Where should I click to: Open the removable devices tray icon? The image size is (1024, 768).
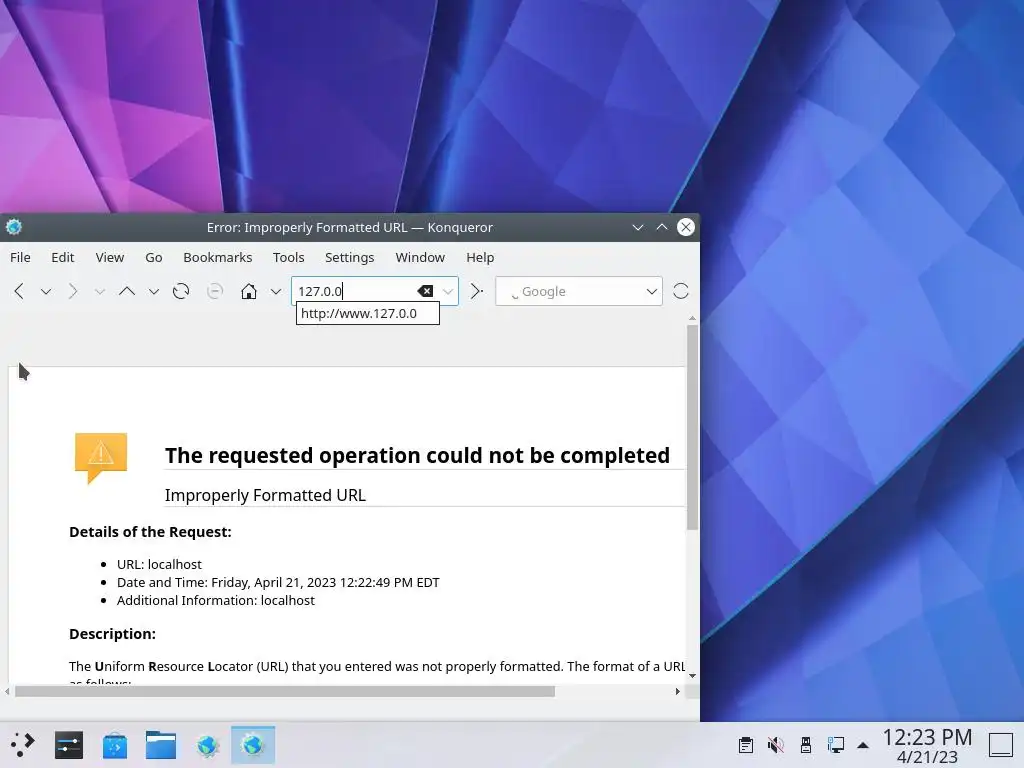806,744
